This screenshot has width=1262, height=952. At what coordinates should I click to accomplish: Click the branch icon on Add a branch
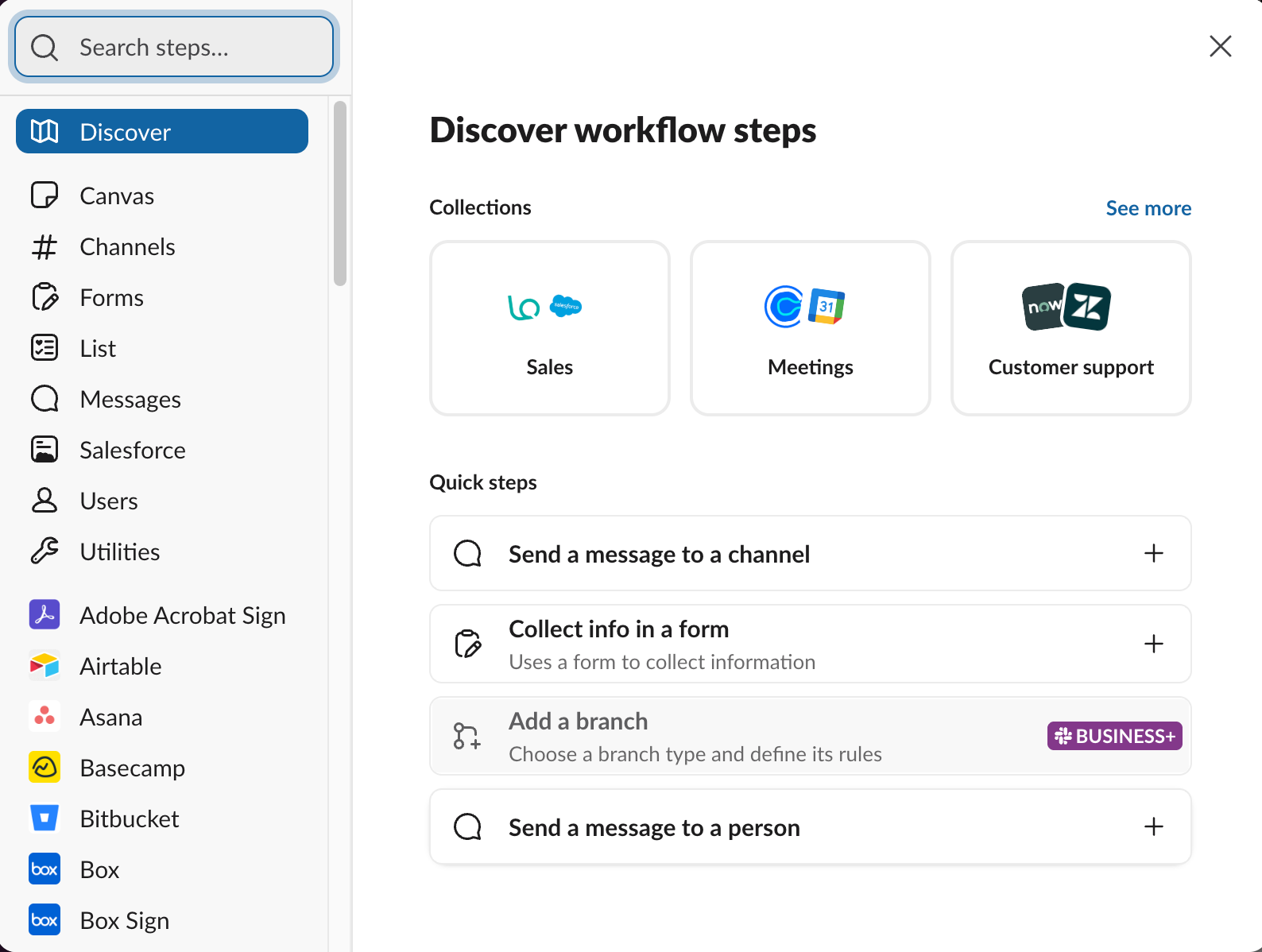(467, 736)
